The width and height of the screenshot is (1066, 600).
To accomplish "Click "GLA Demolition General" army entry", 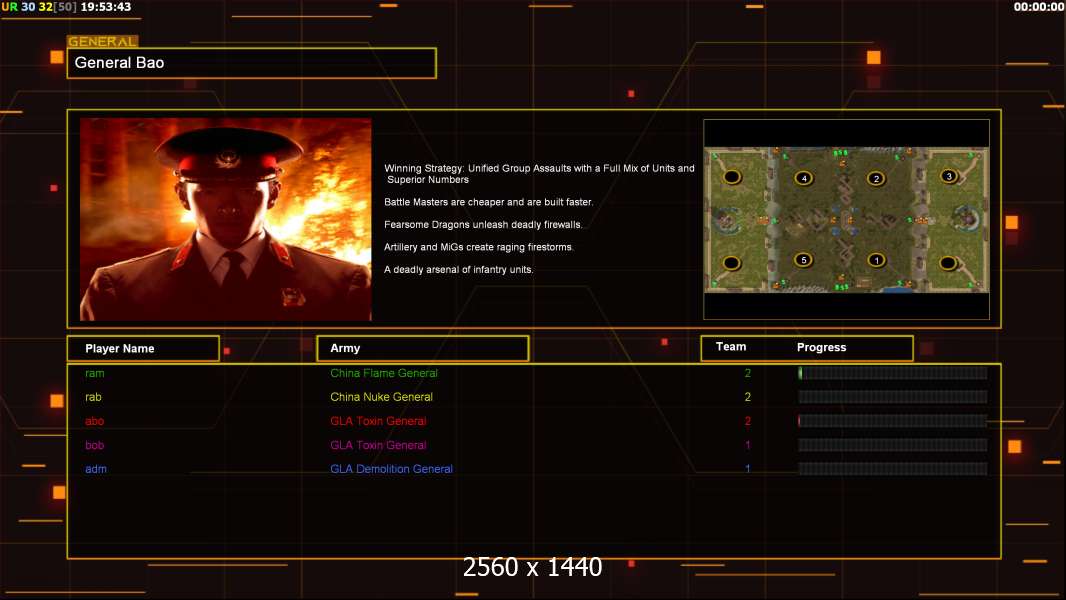I will pos(391,469).
